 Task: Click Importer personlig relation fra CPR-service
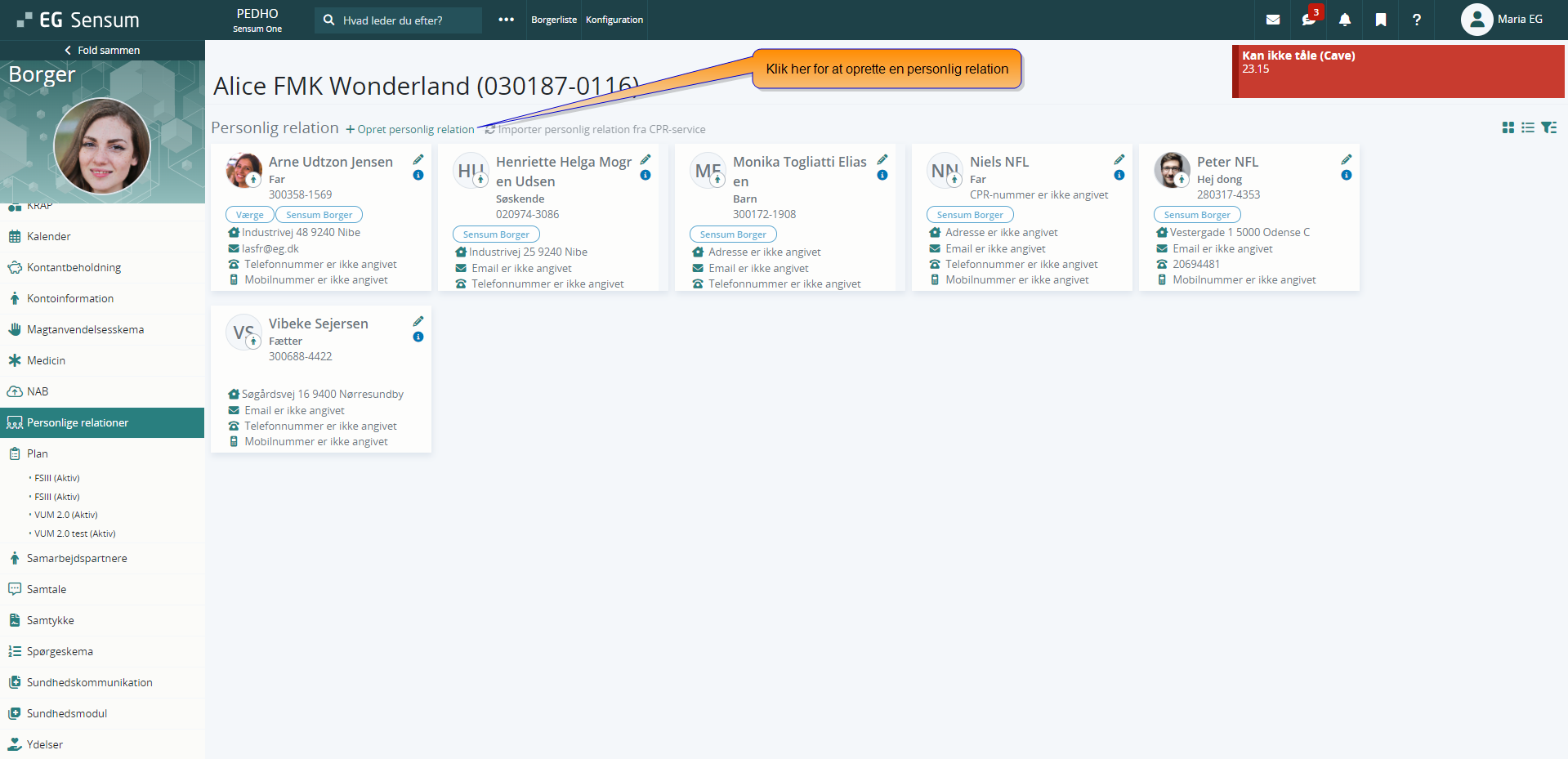point(601,129)
